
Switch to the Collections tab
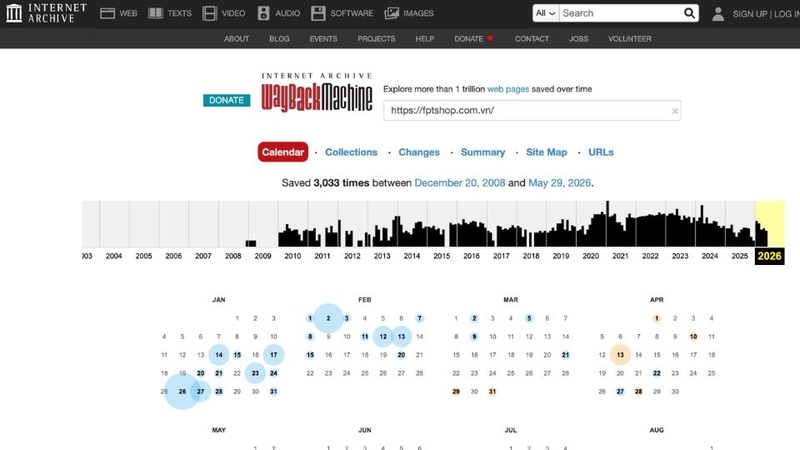[x=351, y=152]
